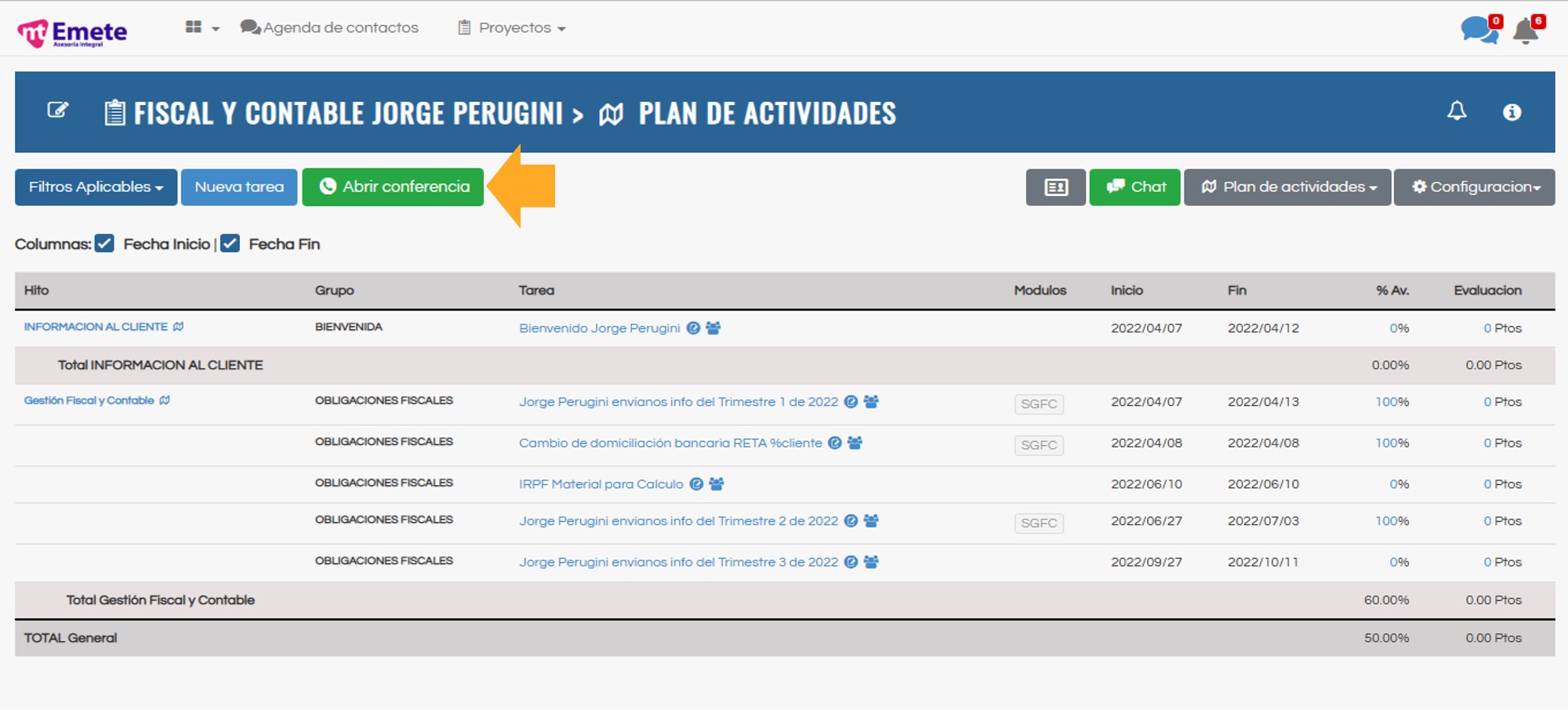The width and height of the screenshot is (1568, 710).
Task: Open the apps grid menu dropdown
Action: (x=201, y=28)
